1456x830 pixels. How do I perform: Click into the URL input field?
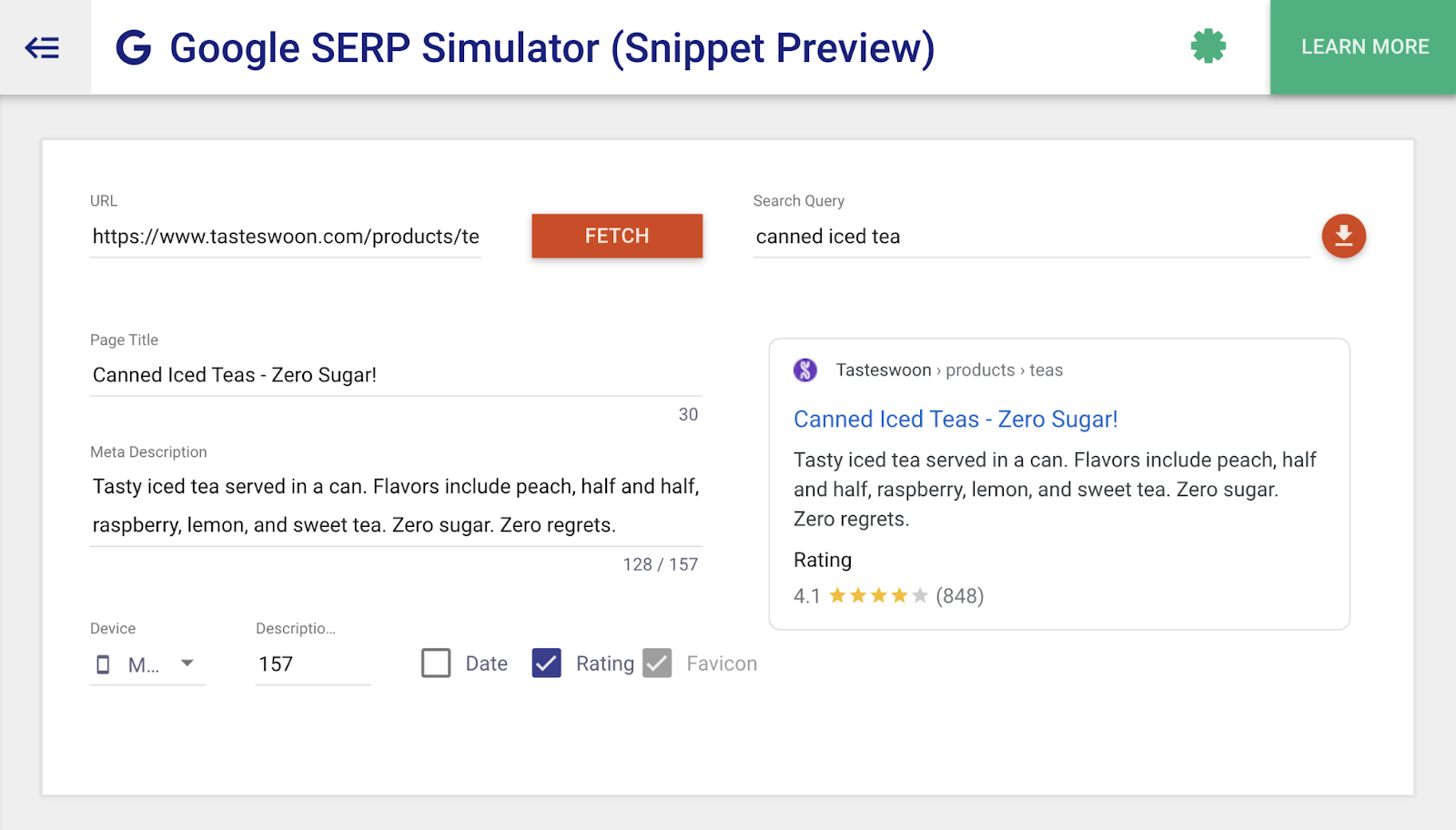coord(285,237)
